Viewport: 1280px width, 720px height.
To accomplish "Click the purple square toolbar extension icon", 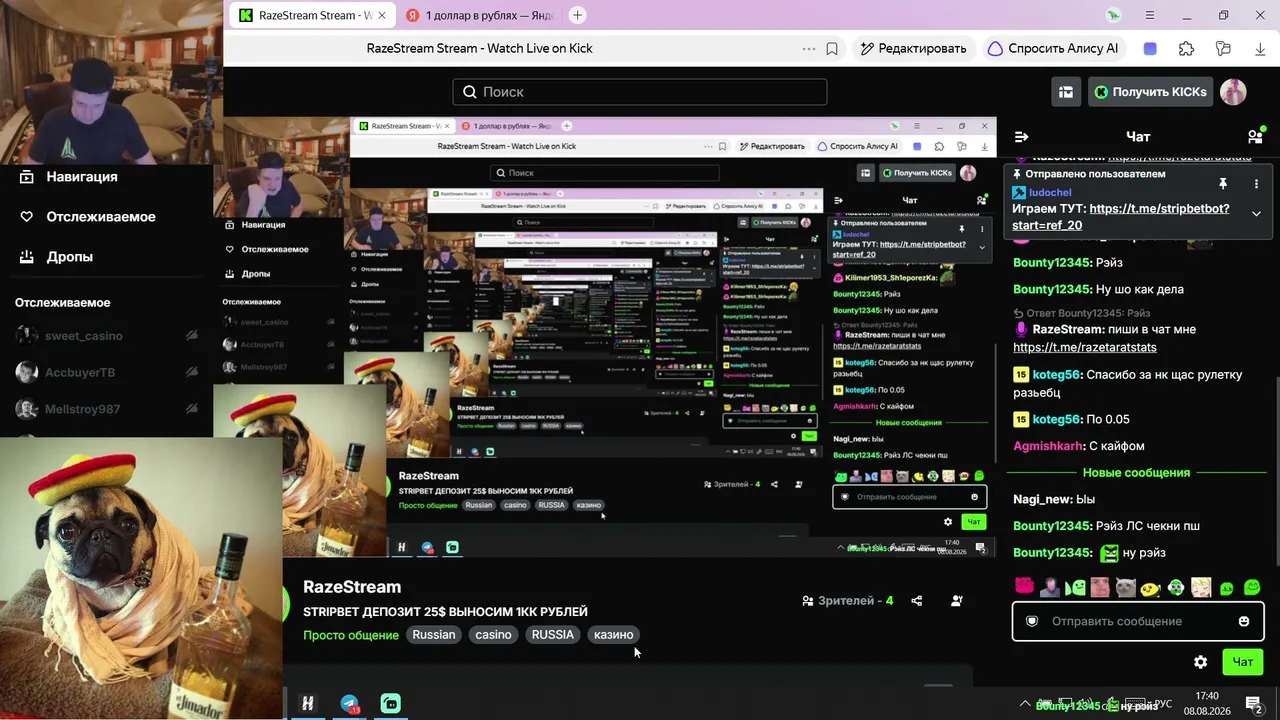I will [x=1150, y=48].
